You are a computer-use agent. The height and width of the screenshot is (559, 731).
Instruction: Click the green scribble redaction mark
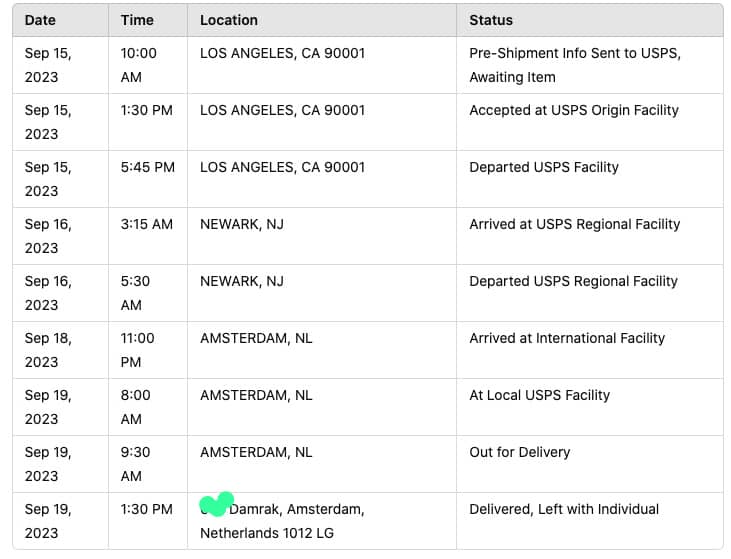pyautogui.click(x=216, y=504)
